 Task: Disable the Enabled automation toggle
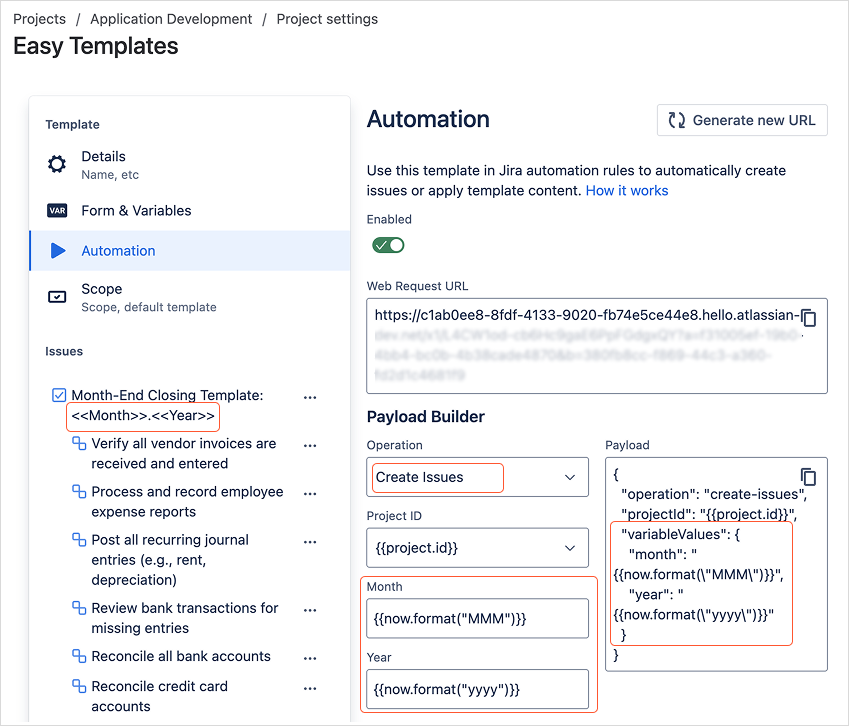pyautogui.click(x=388, y=245)
